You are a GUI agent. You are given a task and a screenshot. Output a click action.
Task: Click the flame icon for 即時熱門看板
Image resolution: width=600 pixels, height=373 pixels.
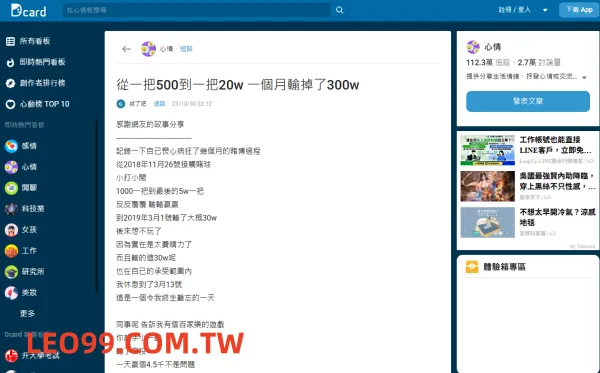[10, 62]
